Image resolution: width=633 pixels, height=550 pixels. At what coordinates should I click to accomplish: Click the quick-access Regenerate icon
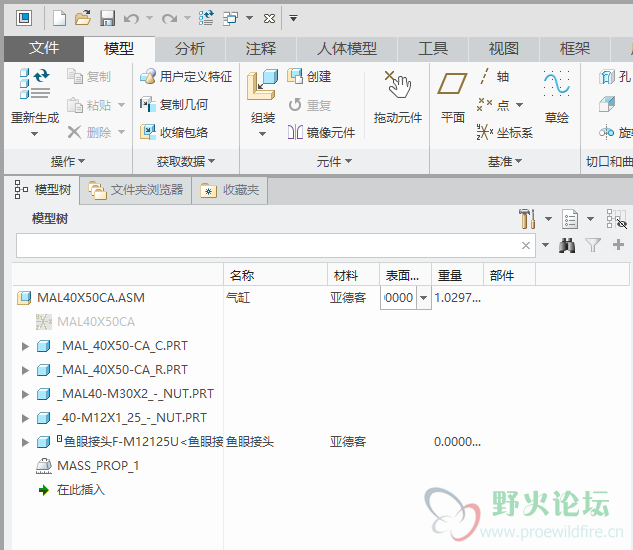206,18
